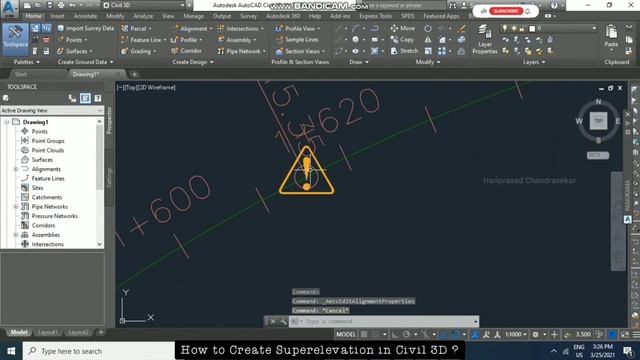Click the Prospector side tab
The height and width of the screenshot is (360, 640).
[x=109, y=121]
